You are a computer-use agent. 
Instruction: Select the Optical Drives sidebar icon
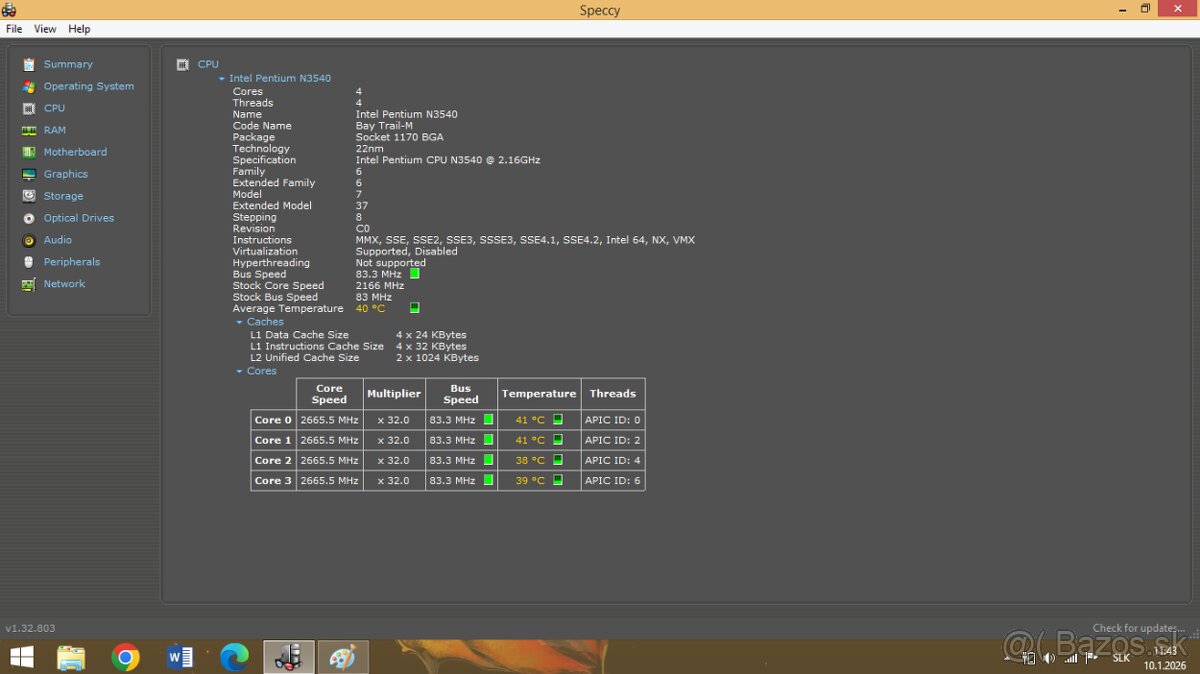[x=30, y=217]
